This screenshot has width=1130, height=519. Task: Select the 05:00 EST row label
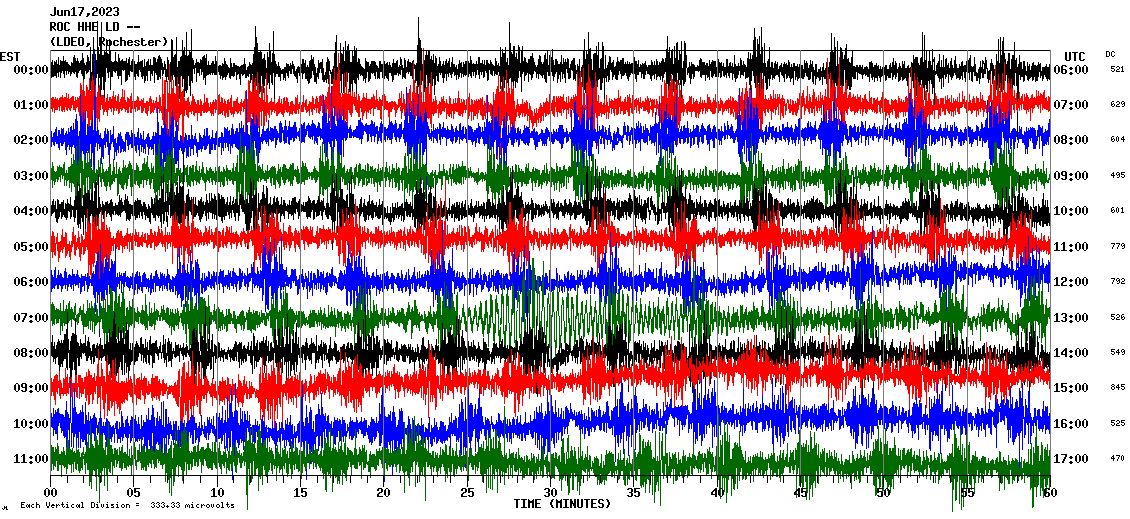32,247
